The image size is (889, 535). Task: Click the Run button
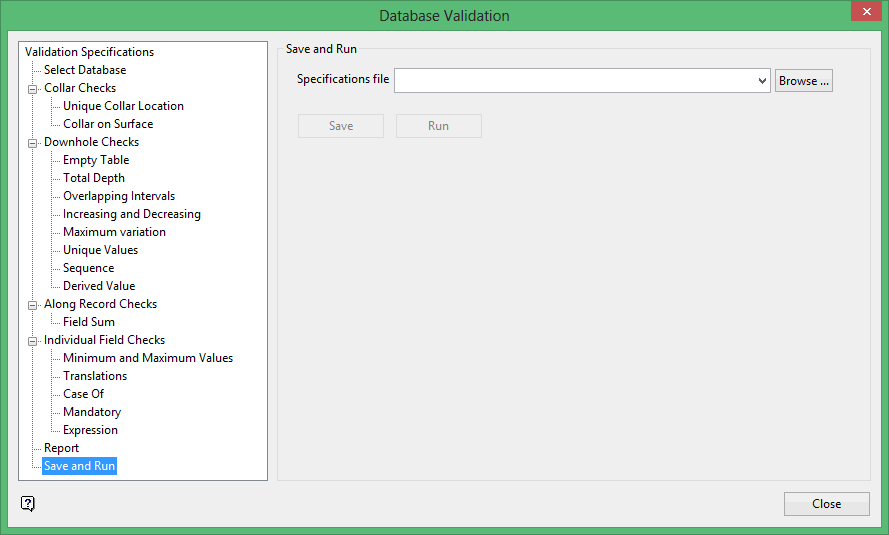(438, 126)
